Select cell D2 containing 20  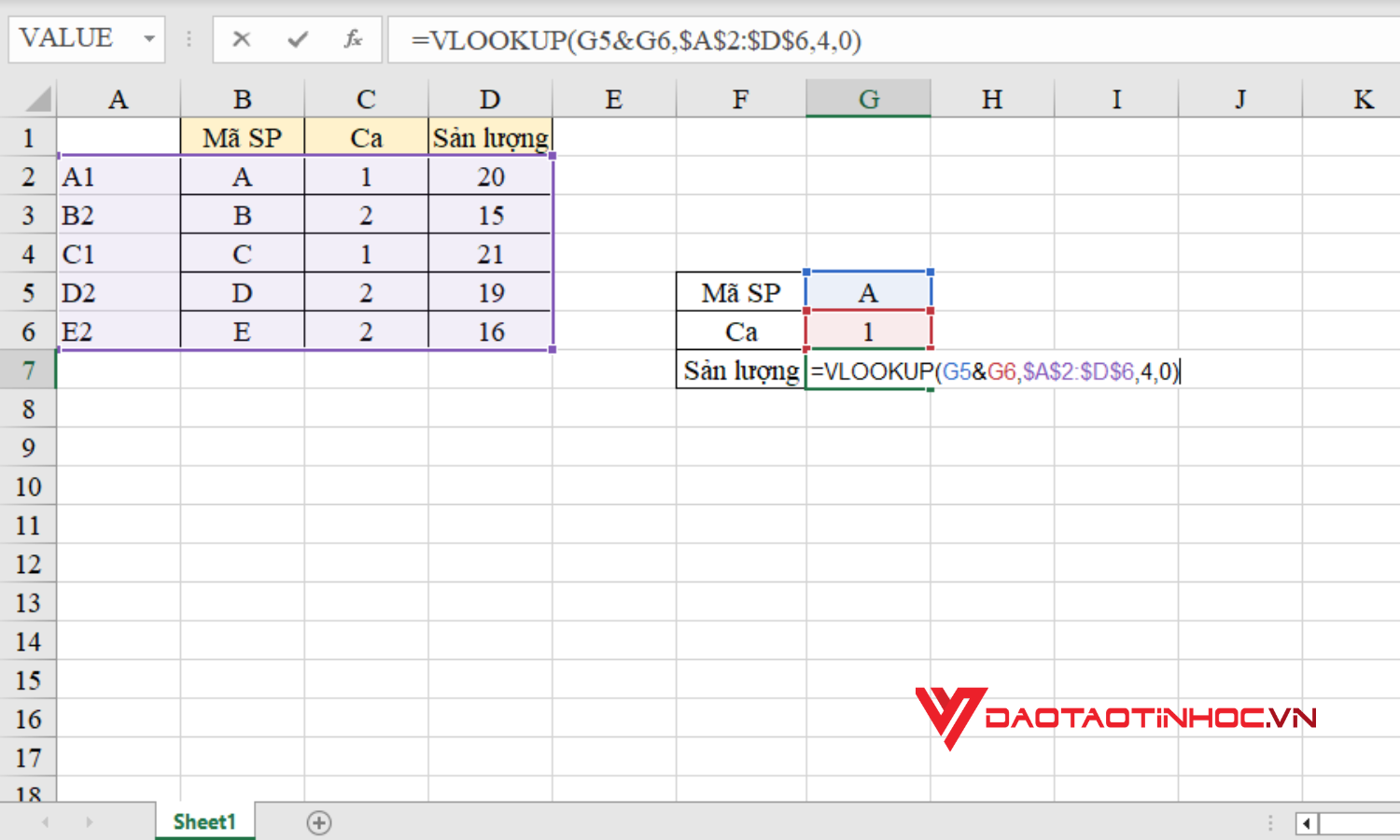[489, 176]
